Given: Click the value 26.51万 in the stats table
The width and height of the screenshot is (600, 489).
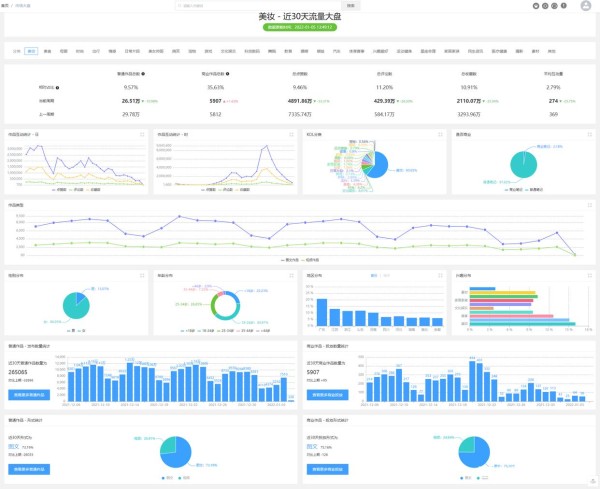Looking at the screenshot, I should [131, 101].
